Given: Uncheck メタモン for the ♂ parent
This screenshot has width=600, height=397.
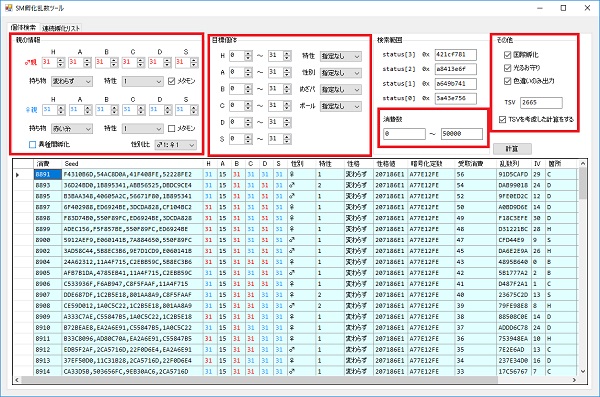Looking at the screenshot, I should point(171,81).
